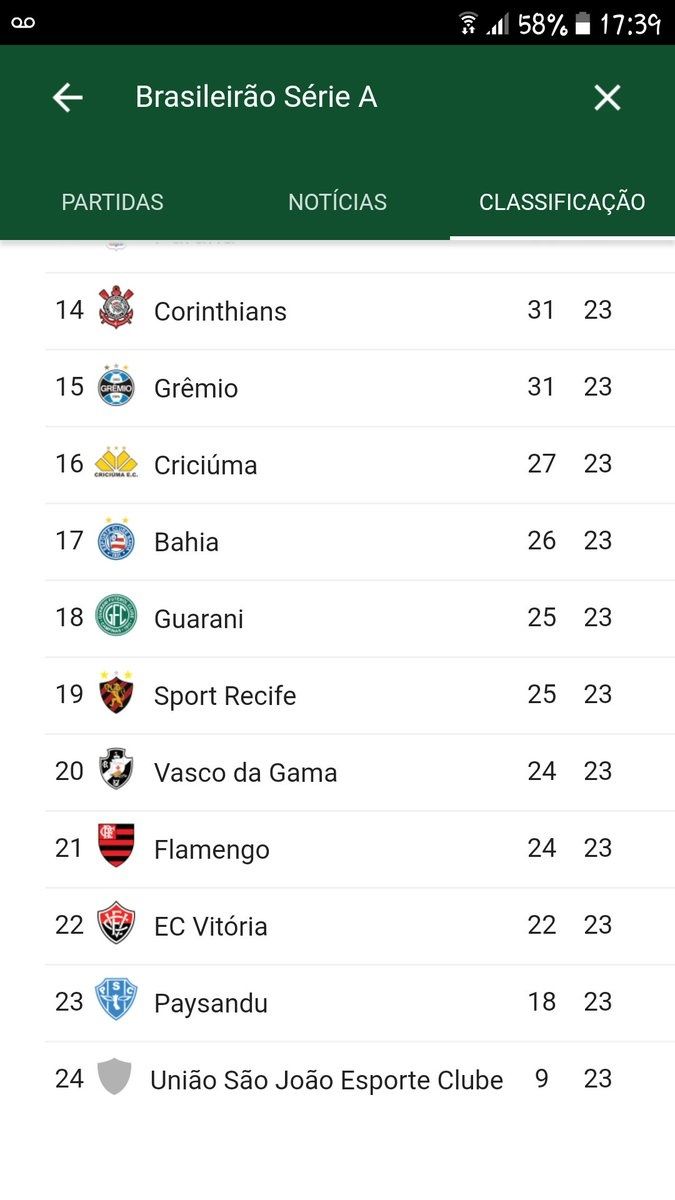675x1200 pixels.
Task: Tap Corinthians points value 31
Action: click(541, 310)
